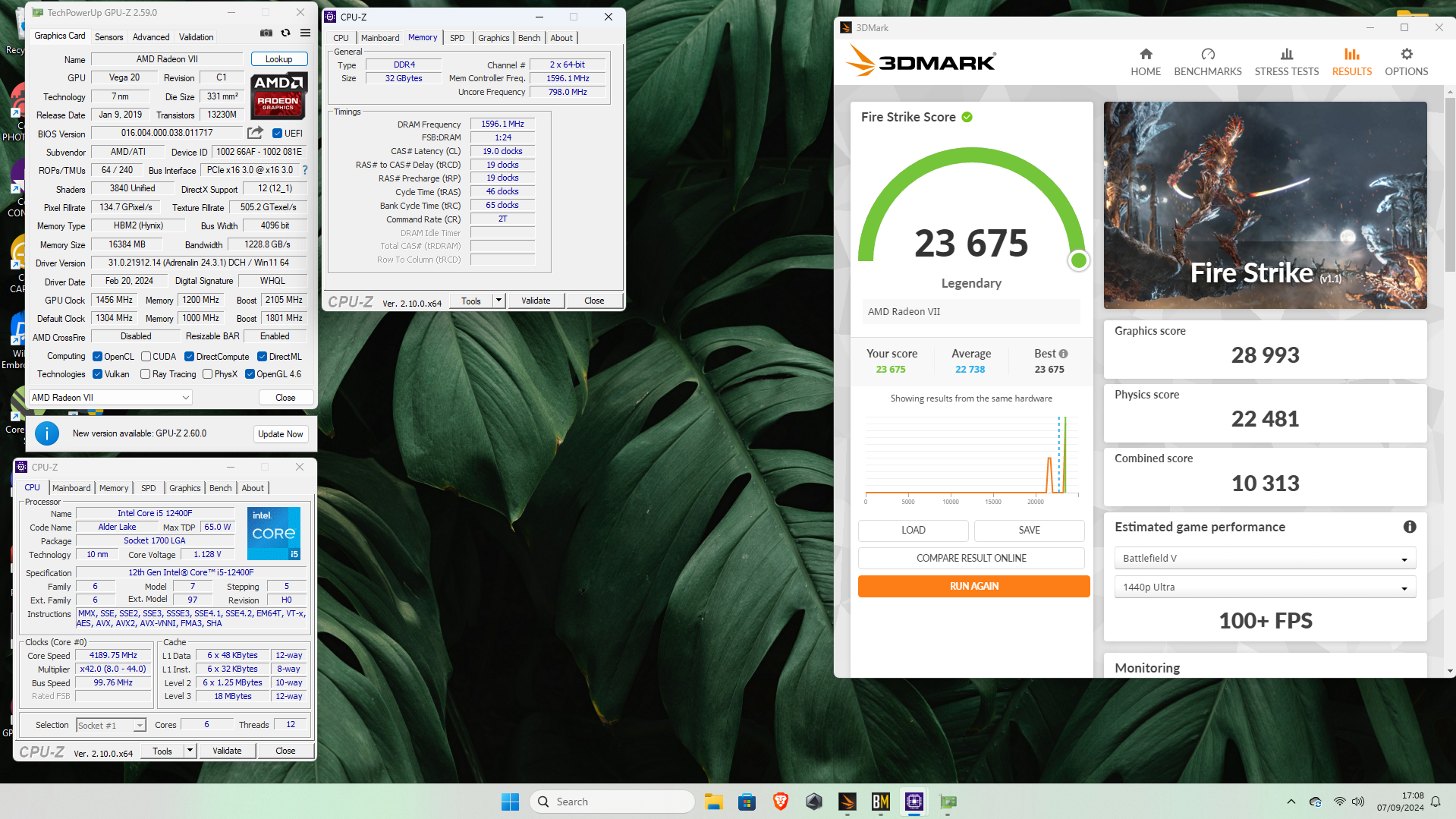Image resolution: width=1456 pixels, height=819 pixels.
Task: Expand Tools dropdown arrow in upper CPU-Z window
Action: pos(498,301)
